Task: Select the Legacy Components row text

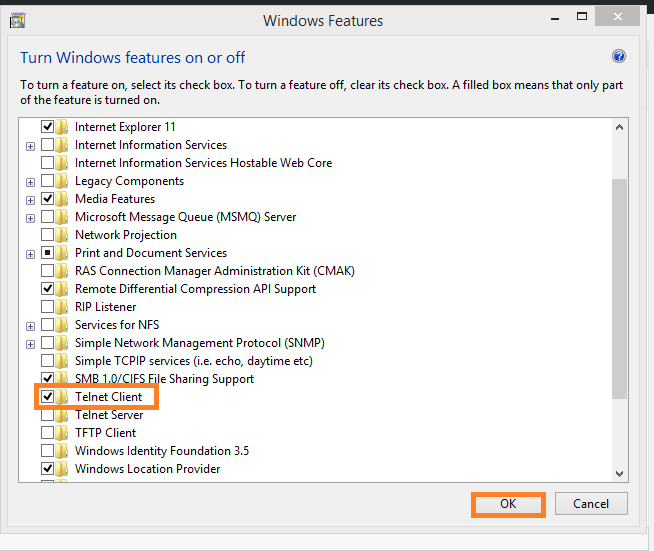Action: pos(129,181)
